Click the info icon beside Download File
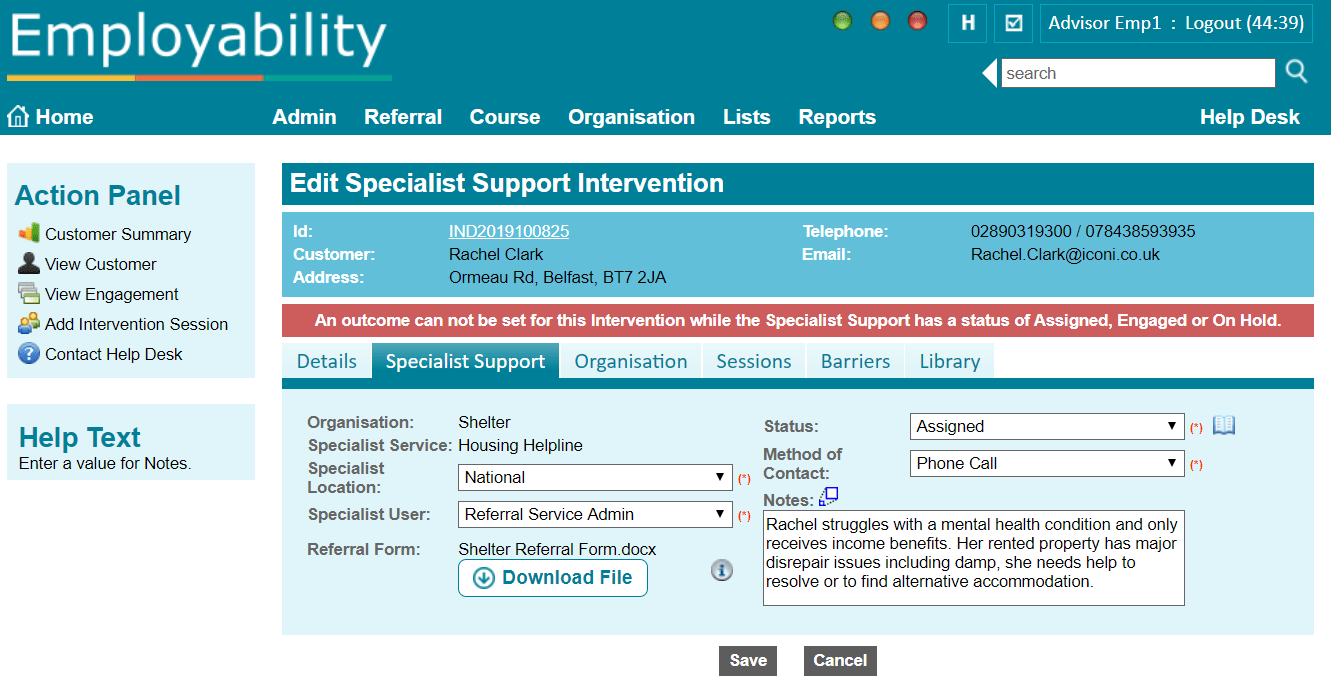1331x683 pixels. pos(722,570)
